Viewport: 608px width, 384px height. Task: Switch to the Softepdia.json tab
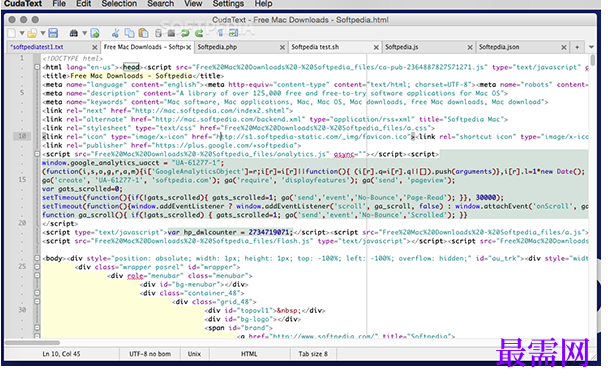(x=523, y=47)
